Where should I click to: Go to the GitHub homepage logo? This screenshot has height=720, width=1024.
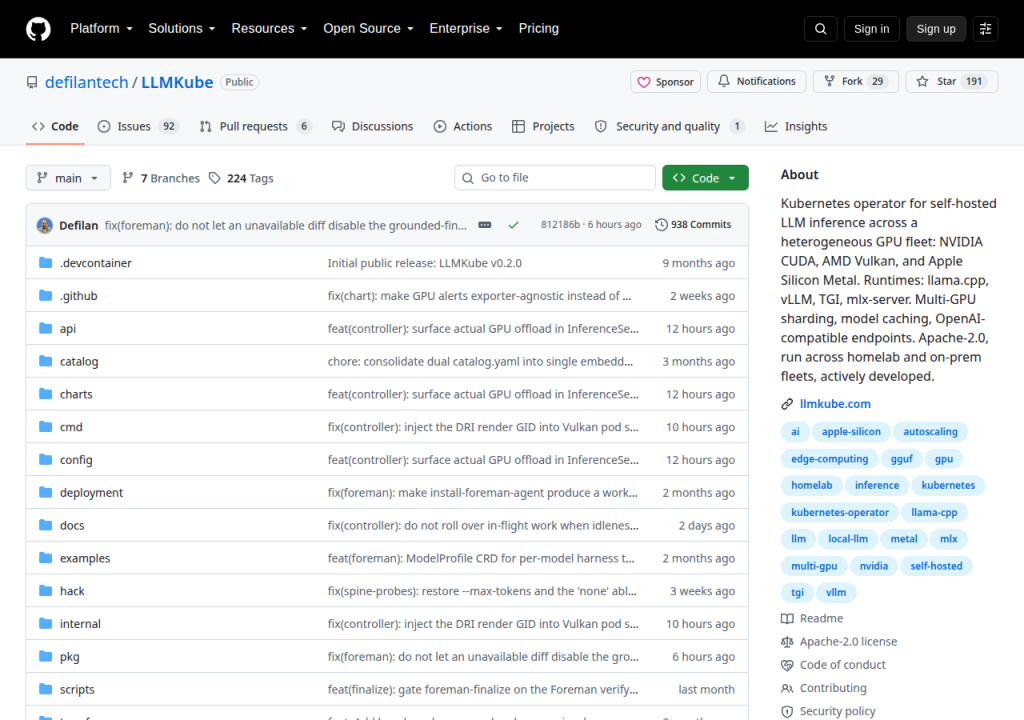click(38, 29)
